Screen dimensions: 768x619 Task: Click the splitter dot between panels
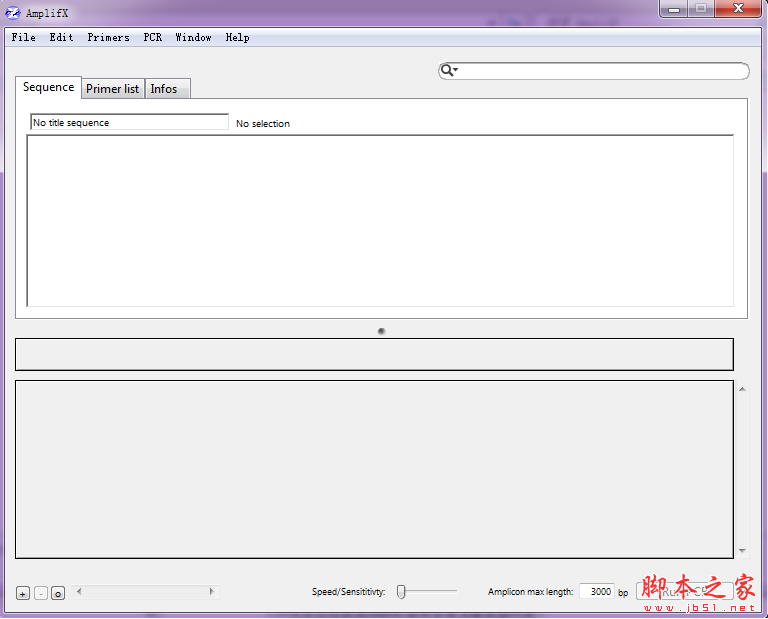pos(381,331)
